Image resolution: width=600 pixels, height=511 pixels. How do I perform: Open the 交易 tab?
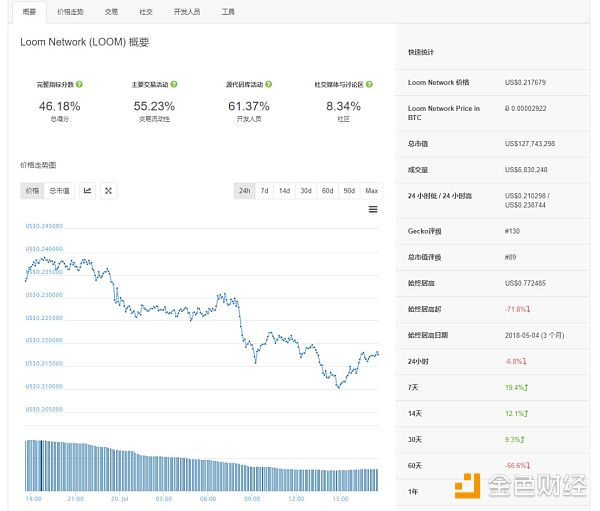tap(111, 12)
